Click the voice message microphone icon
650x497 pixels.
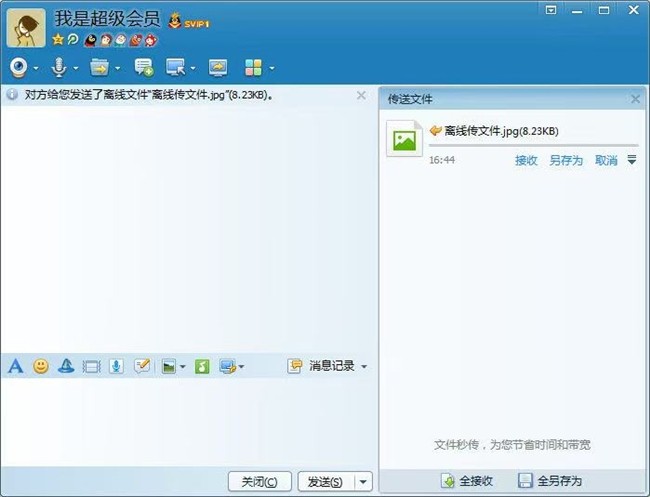point(117,366)
